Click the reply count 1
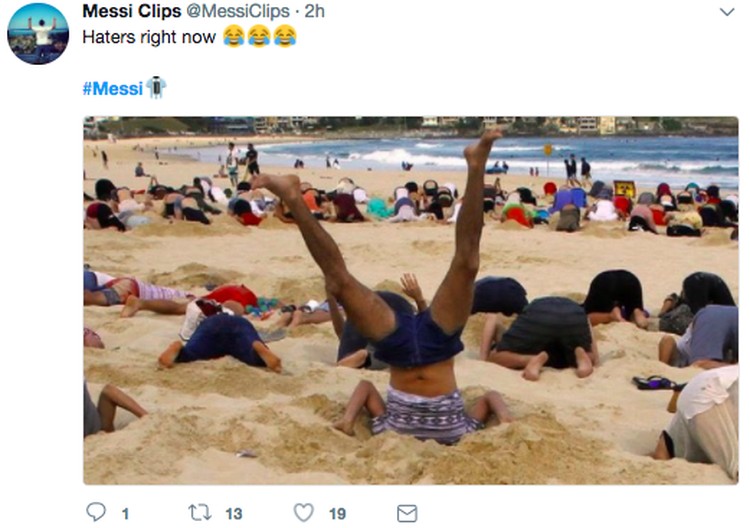The width and height of the screenshot is (750, 528). [125, 514]
